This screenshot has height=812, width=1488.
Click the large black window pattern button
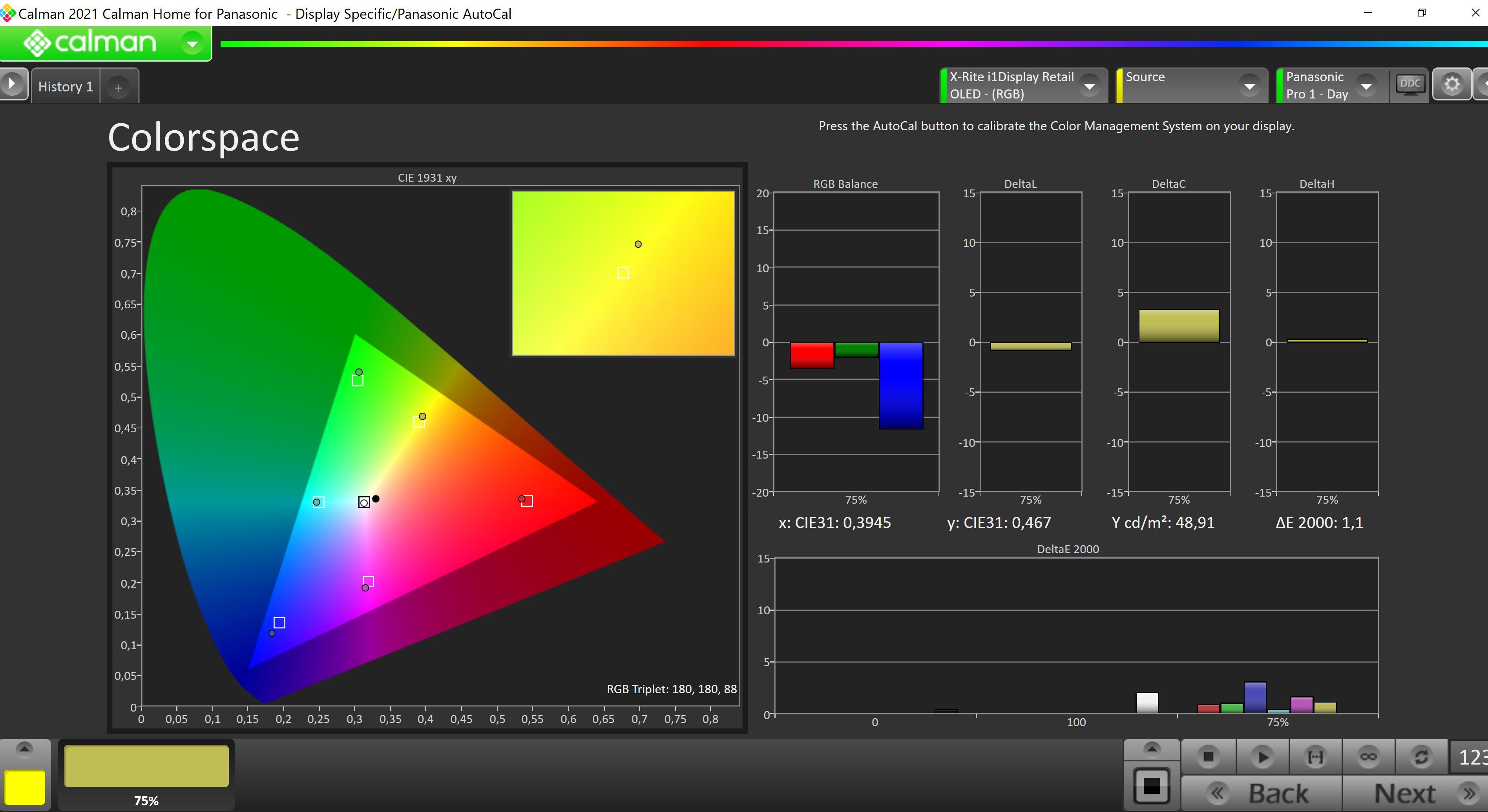[1152, 785]
